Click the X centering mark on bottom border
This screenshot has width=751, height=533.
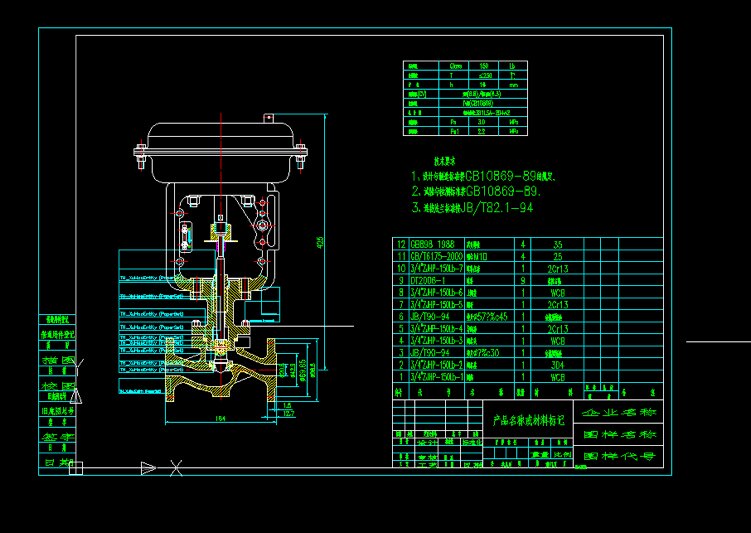[176, 468]
